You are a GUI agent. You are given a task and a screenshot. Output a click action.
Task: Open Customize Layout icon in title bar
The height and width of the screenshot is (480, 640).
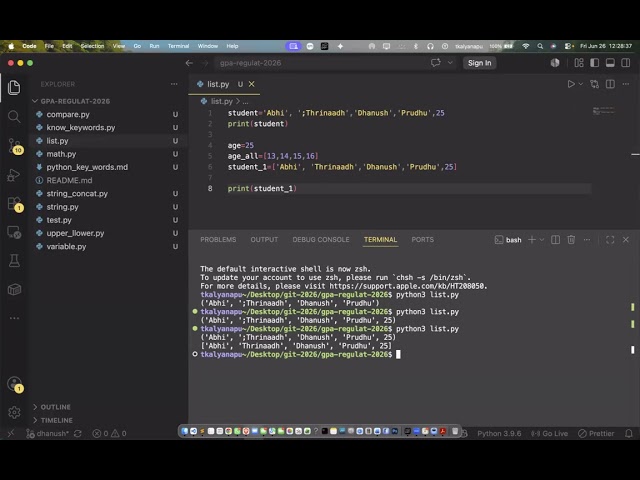579,63
